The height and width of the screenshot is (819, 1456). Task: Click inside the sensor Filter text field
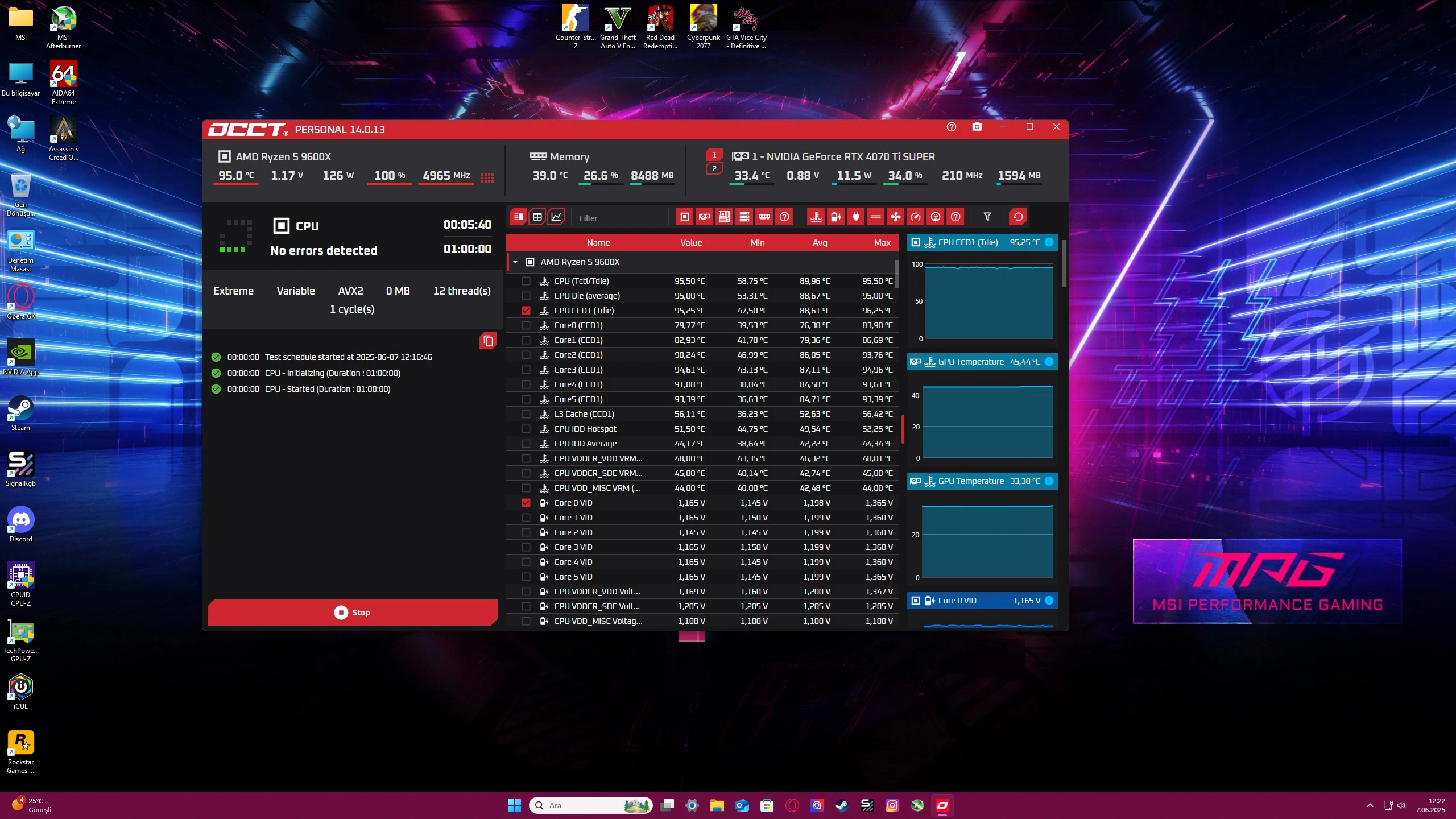pos(620,218)
